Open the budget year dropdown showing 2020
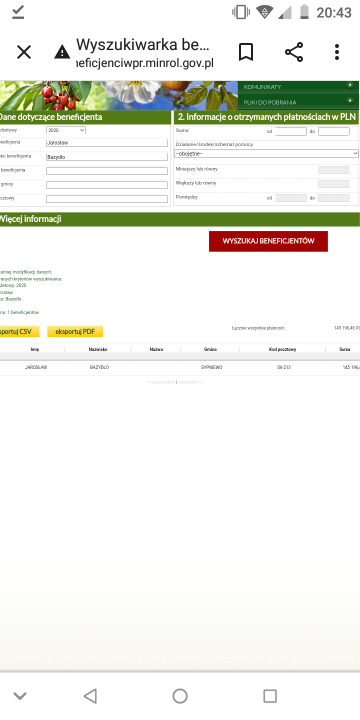360x720 pixels. pyautogui.click(x=66, y=130)
